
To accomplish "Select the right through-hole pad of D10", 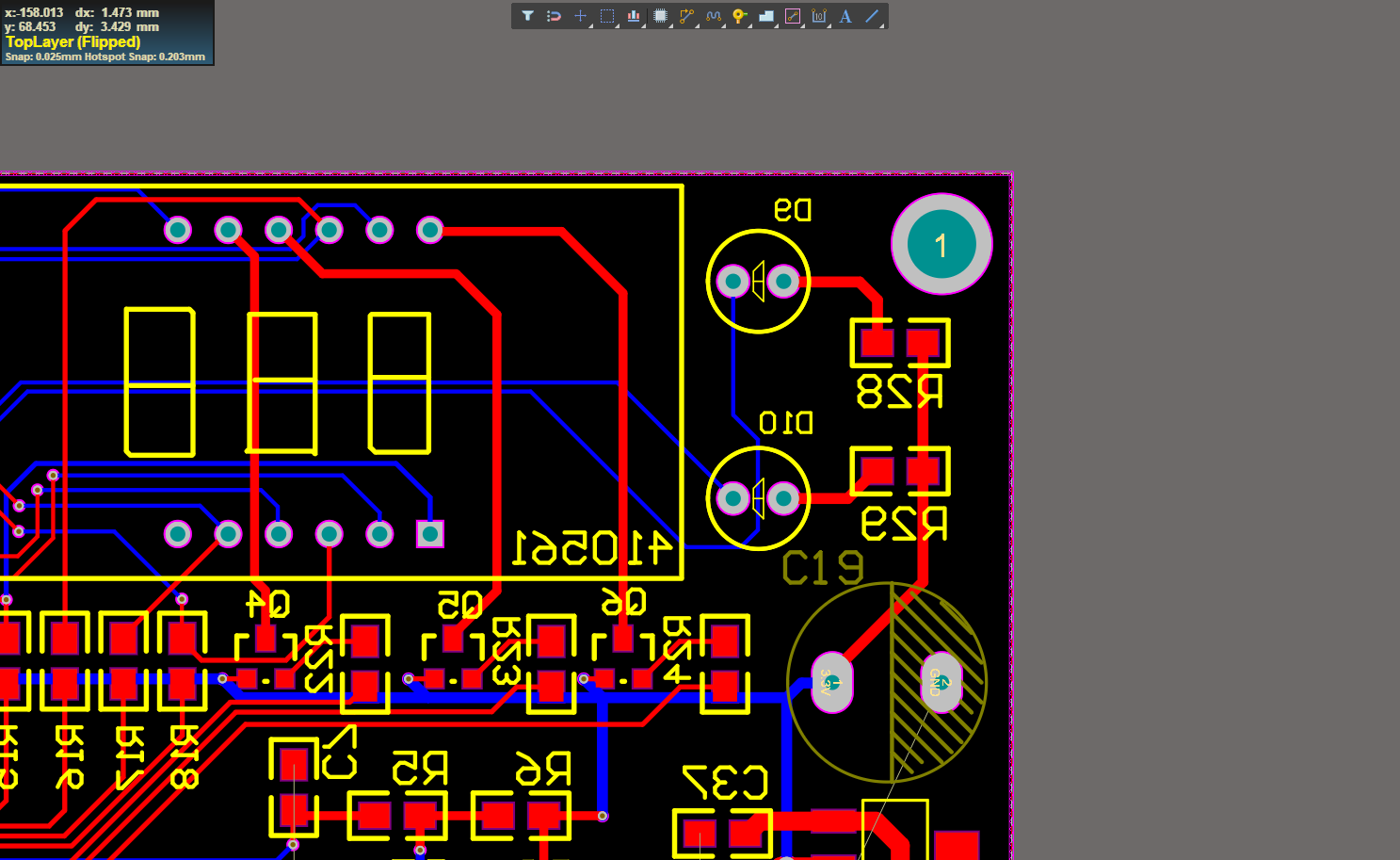I will pyautogui.click(x=783, y=498).
